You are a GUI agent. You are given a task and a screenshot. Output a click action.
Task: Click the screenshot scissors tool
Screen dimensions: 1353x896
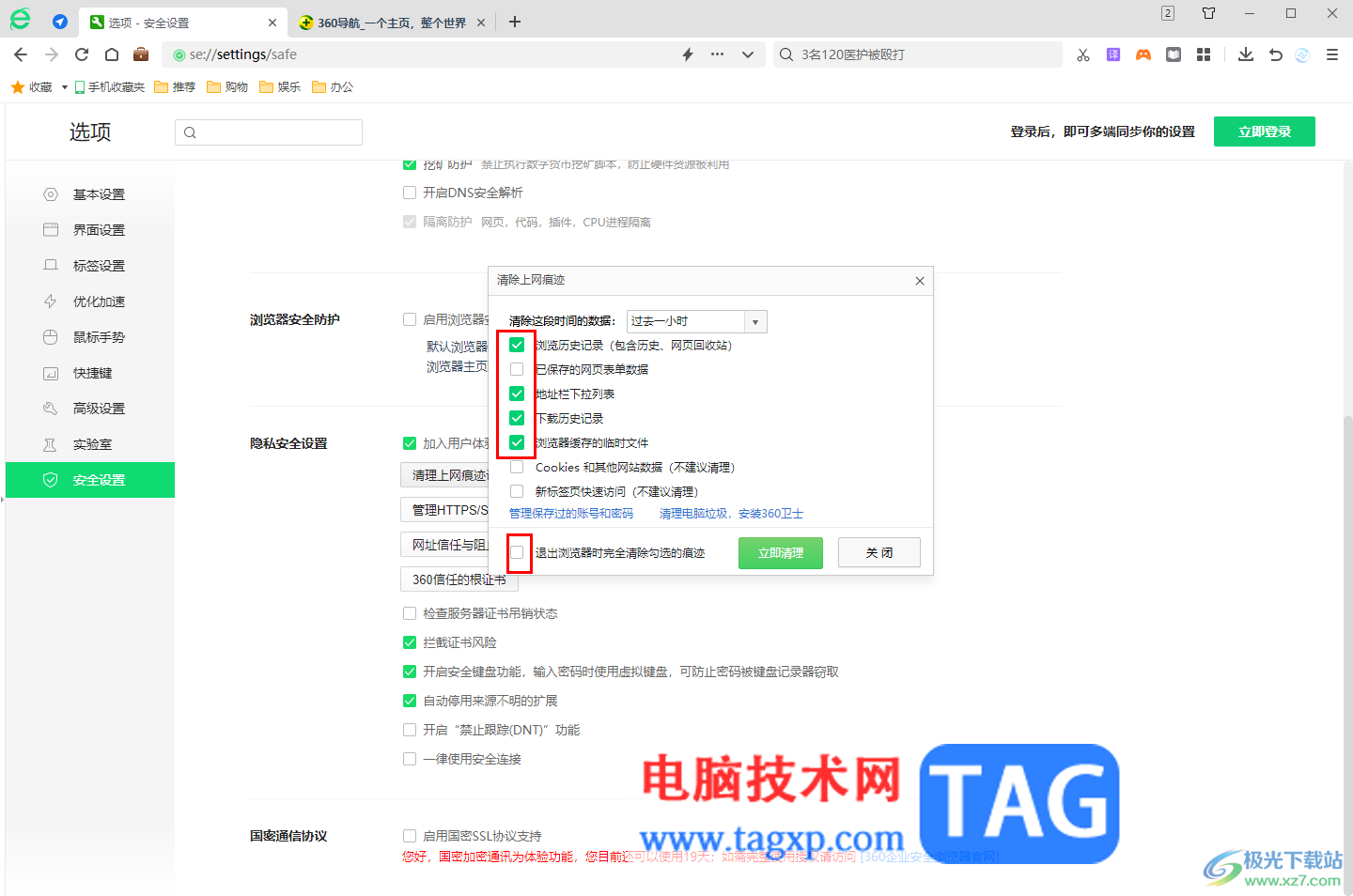1082,54
